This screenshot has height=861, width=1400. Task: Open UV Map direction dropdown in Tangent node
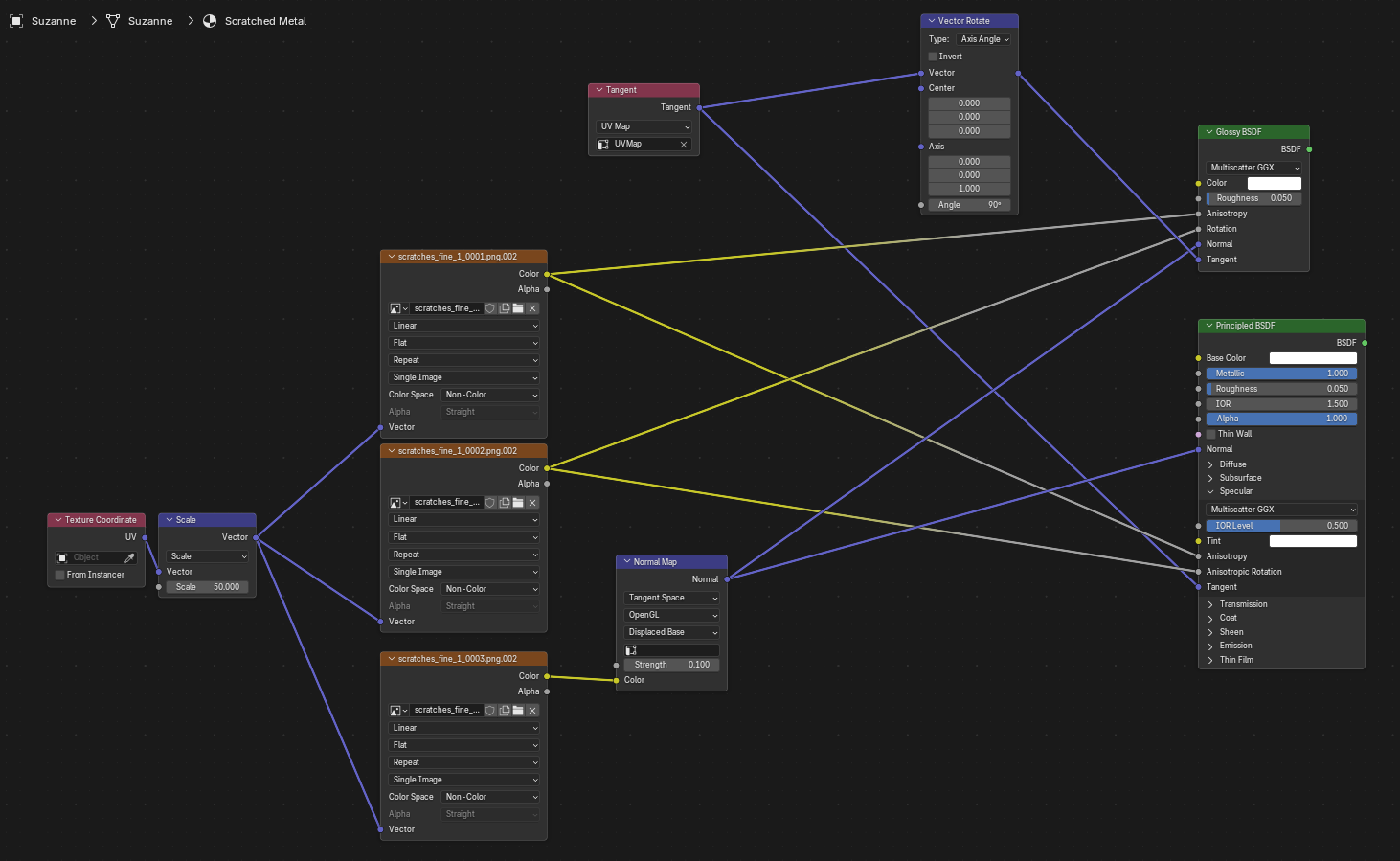[x=644, y=126]
